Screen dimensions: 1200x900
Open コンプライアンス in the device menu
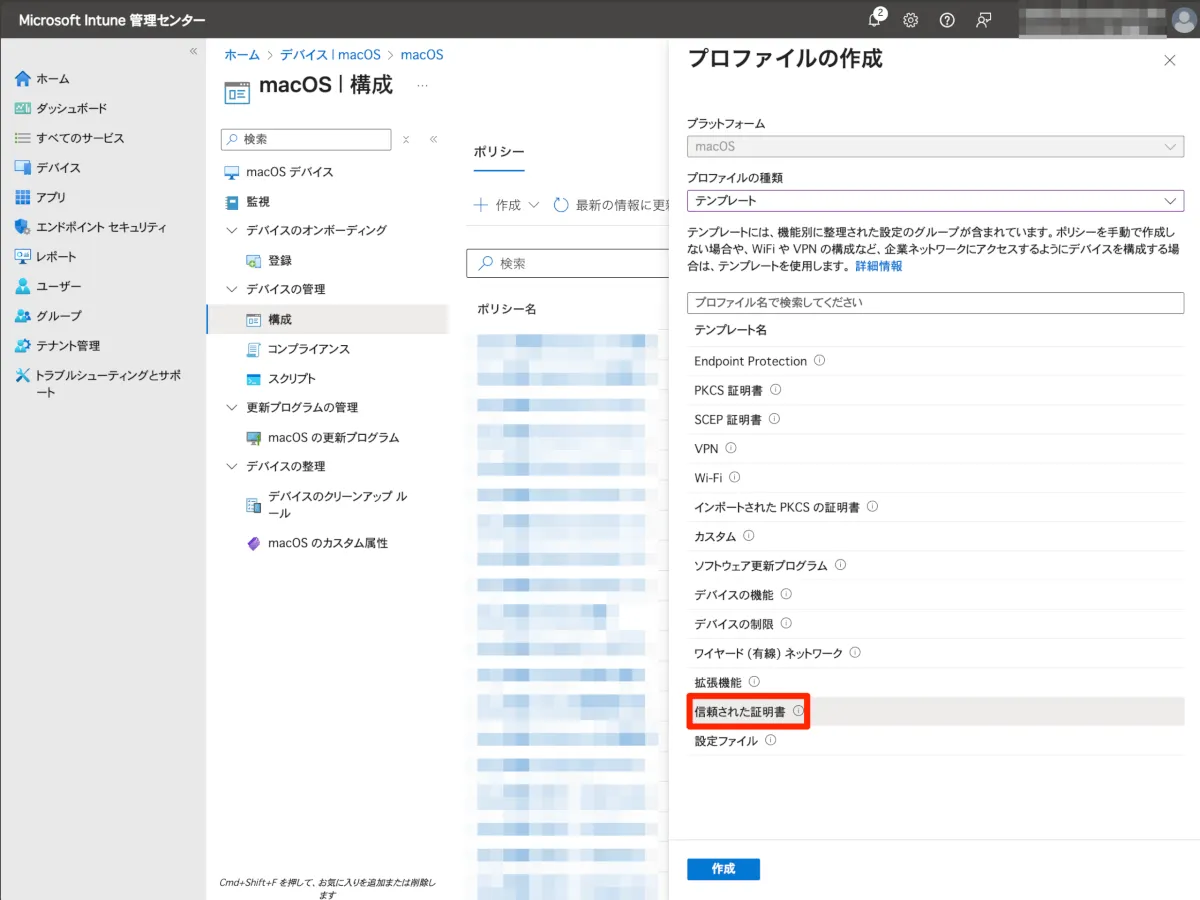click(308, 349)
